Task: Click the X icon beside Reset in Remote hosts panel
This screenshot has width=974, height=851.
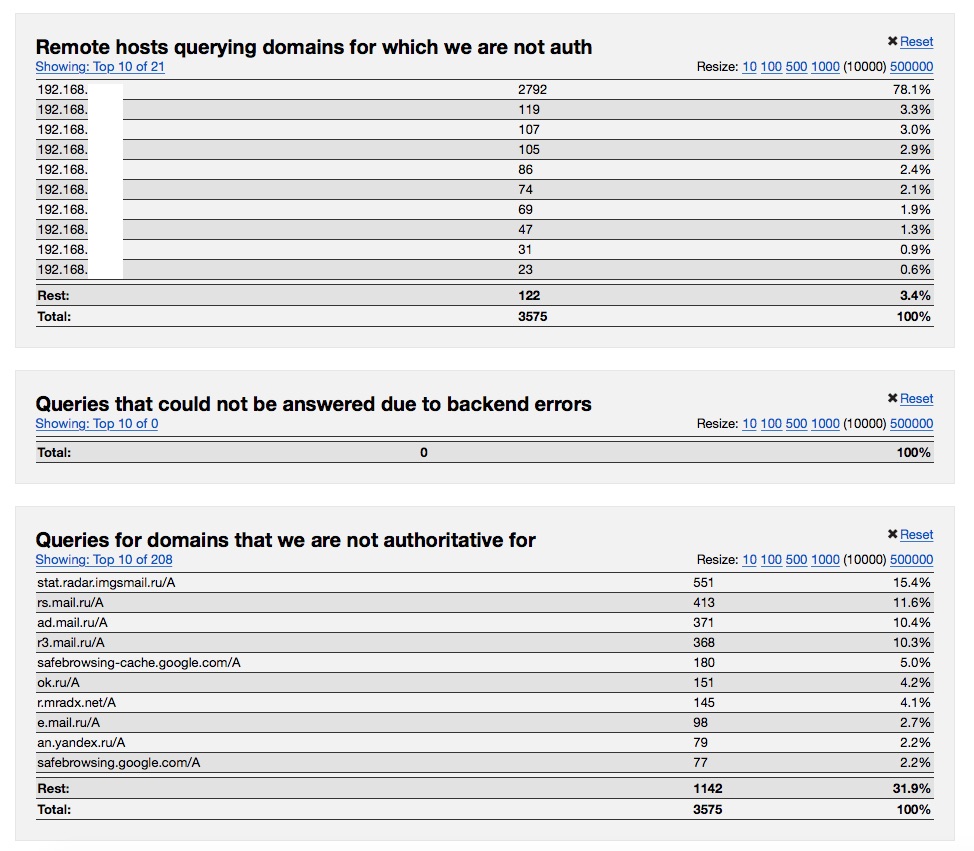Action: pos(893,41)
